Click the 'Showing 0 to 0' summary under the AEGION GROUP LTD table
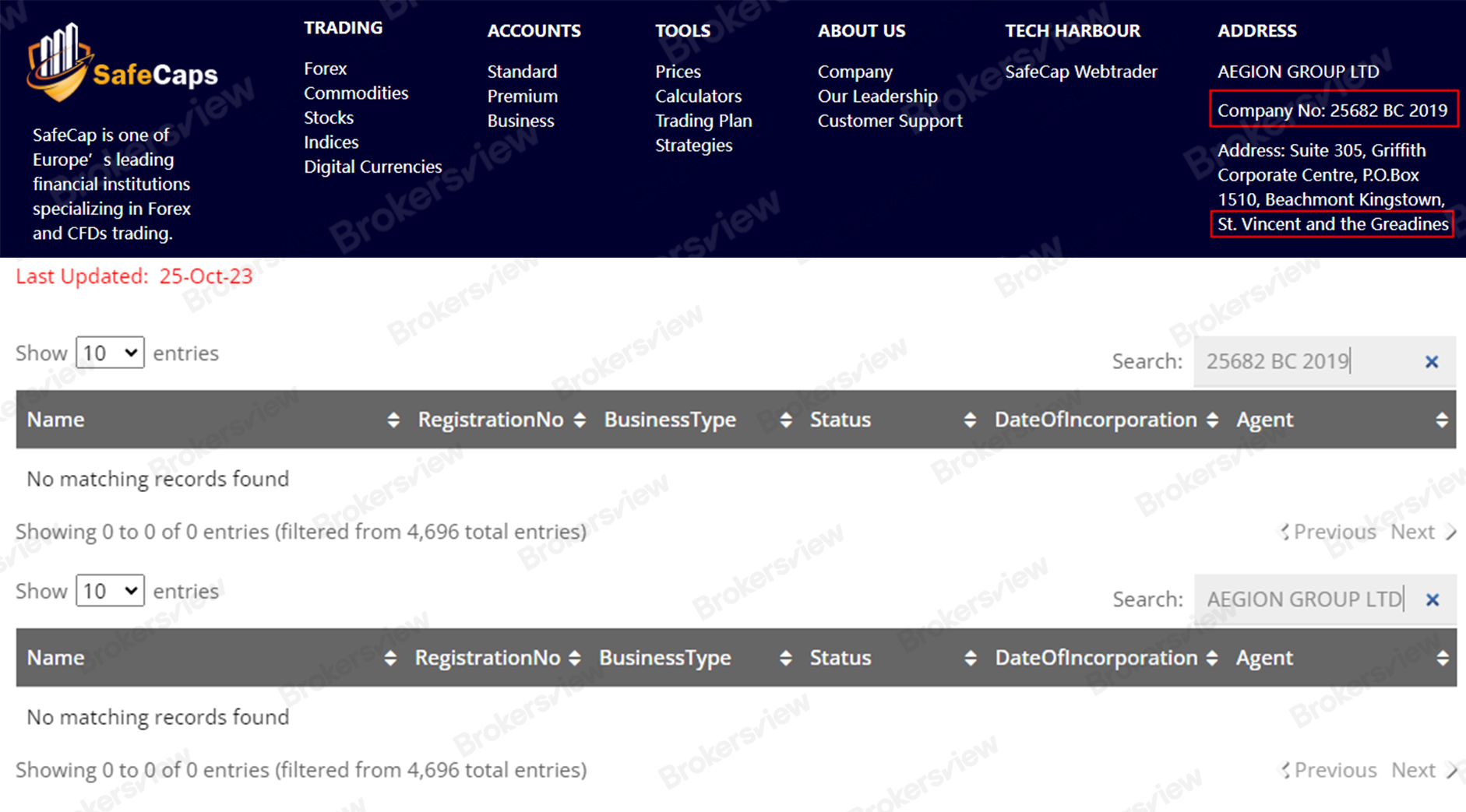The height and width of the screenshot is (812, 1466). 301,770
